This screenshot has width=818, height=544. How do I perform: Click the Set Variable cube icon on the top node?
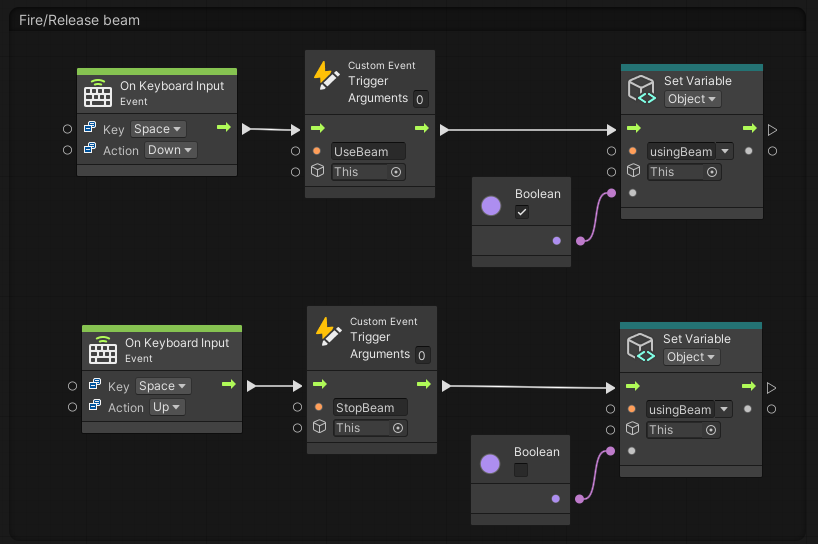point(641,90)
